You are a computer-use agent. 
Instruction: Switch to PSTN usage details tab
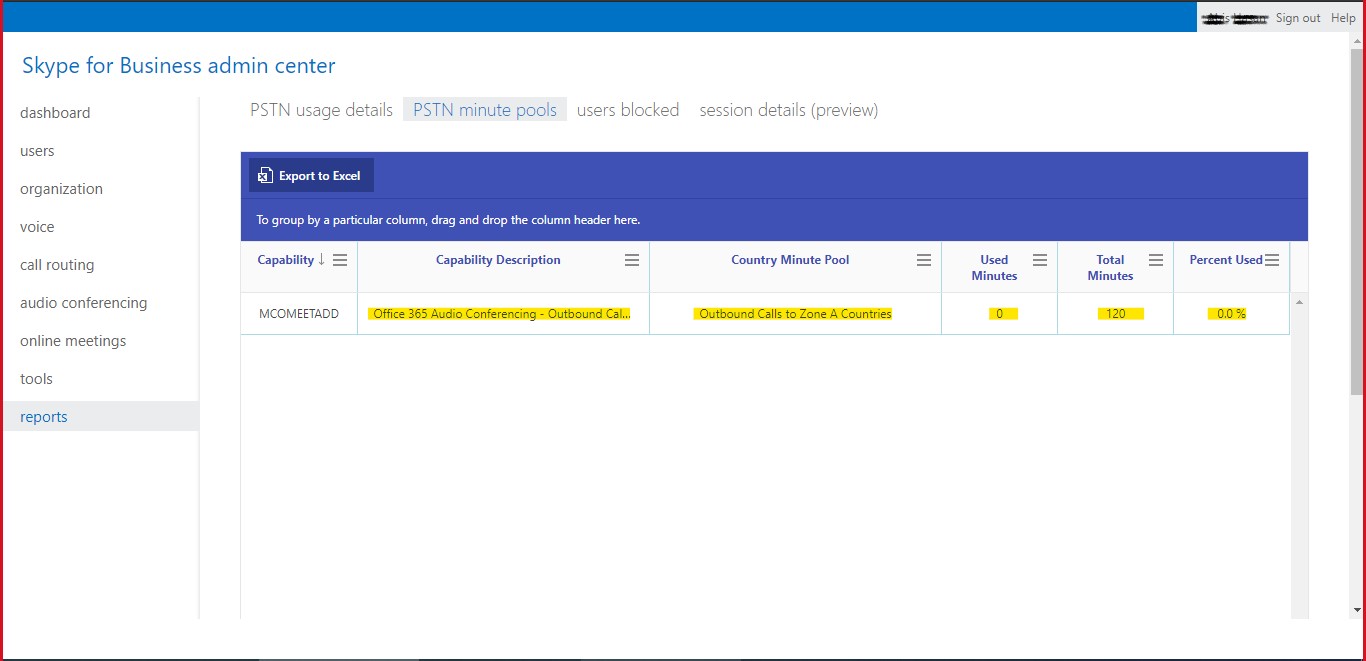coord(321,110)
